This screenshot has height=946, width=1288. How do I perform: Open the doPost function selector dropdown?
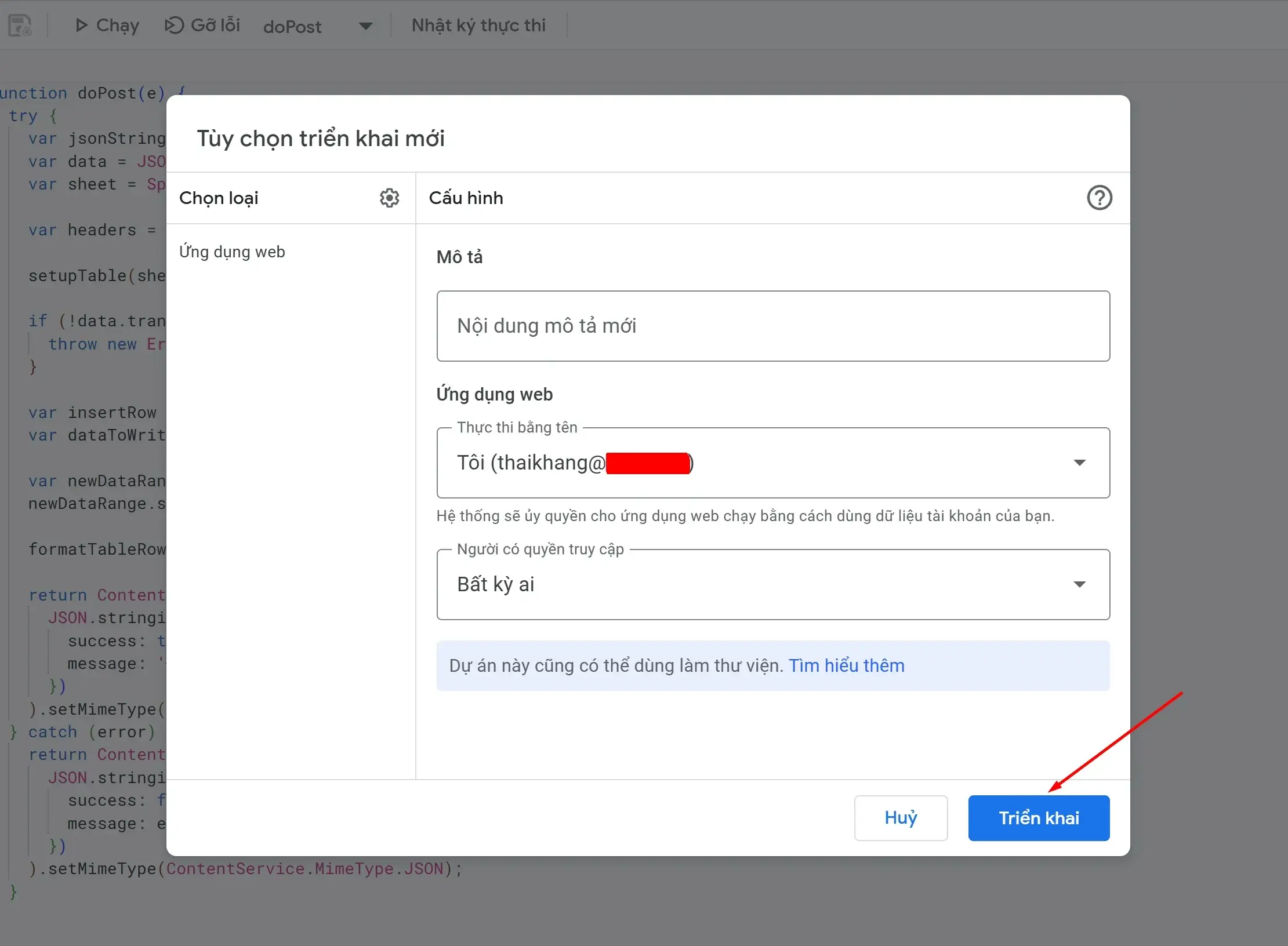pyautogui.click(x=318, y=26)
